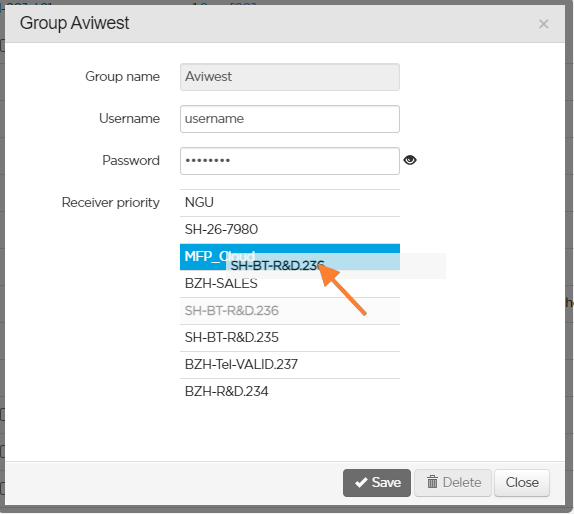Screen dimensions: 574x514
Task: Click the Receiver priority label
Action: point(111,202)
